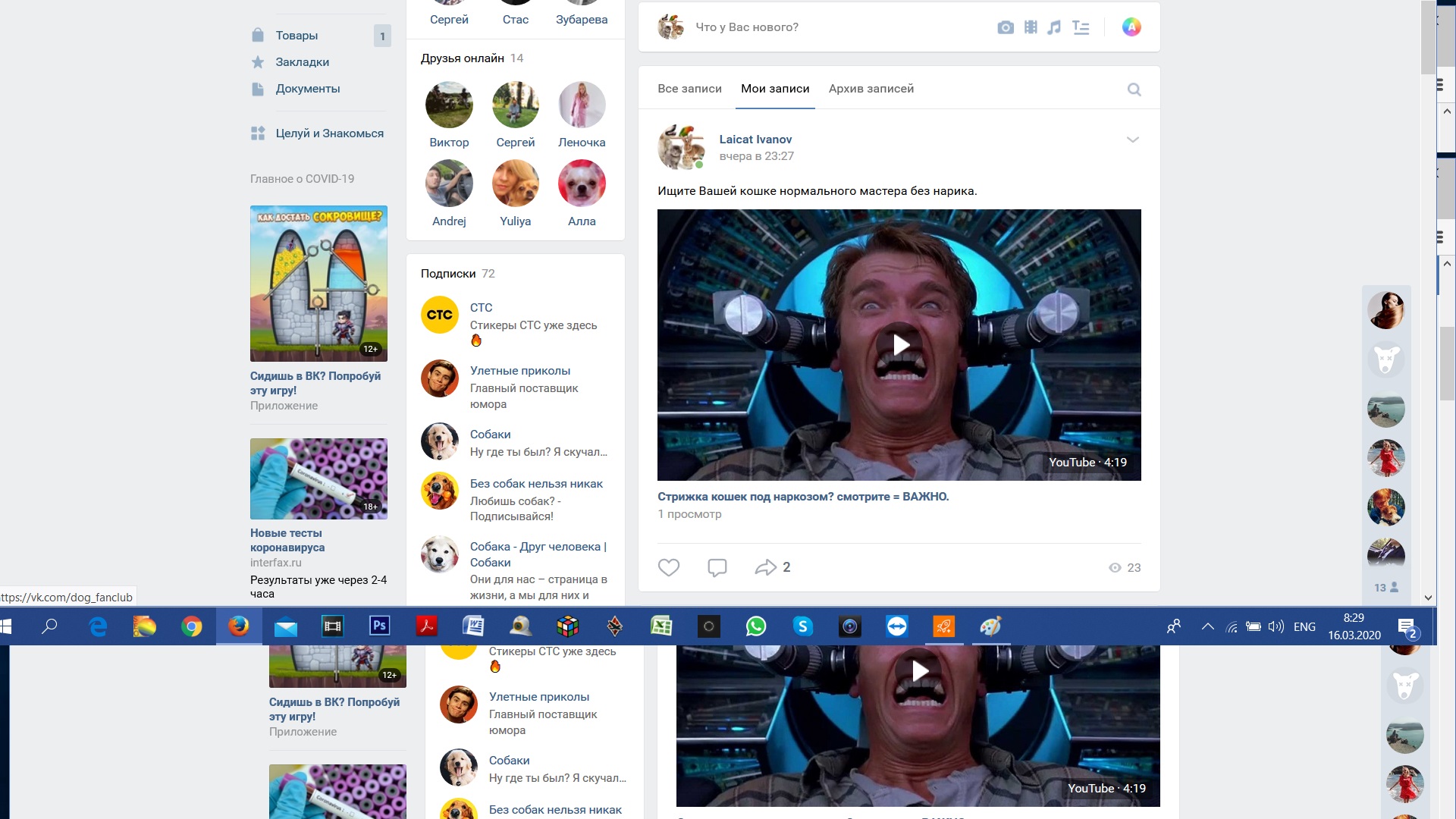The width and height of the screenshot is (1456, 819).
Task: Open notification center with 2 badge
Action: 1408,627
